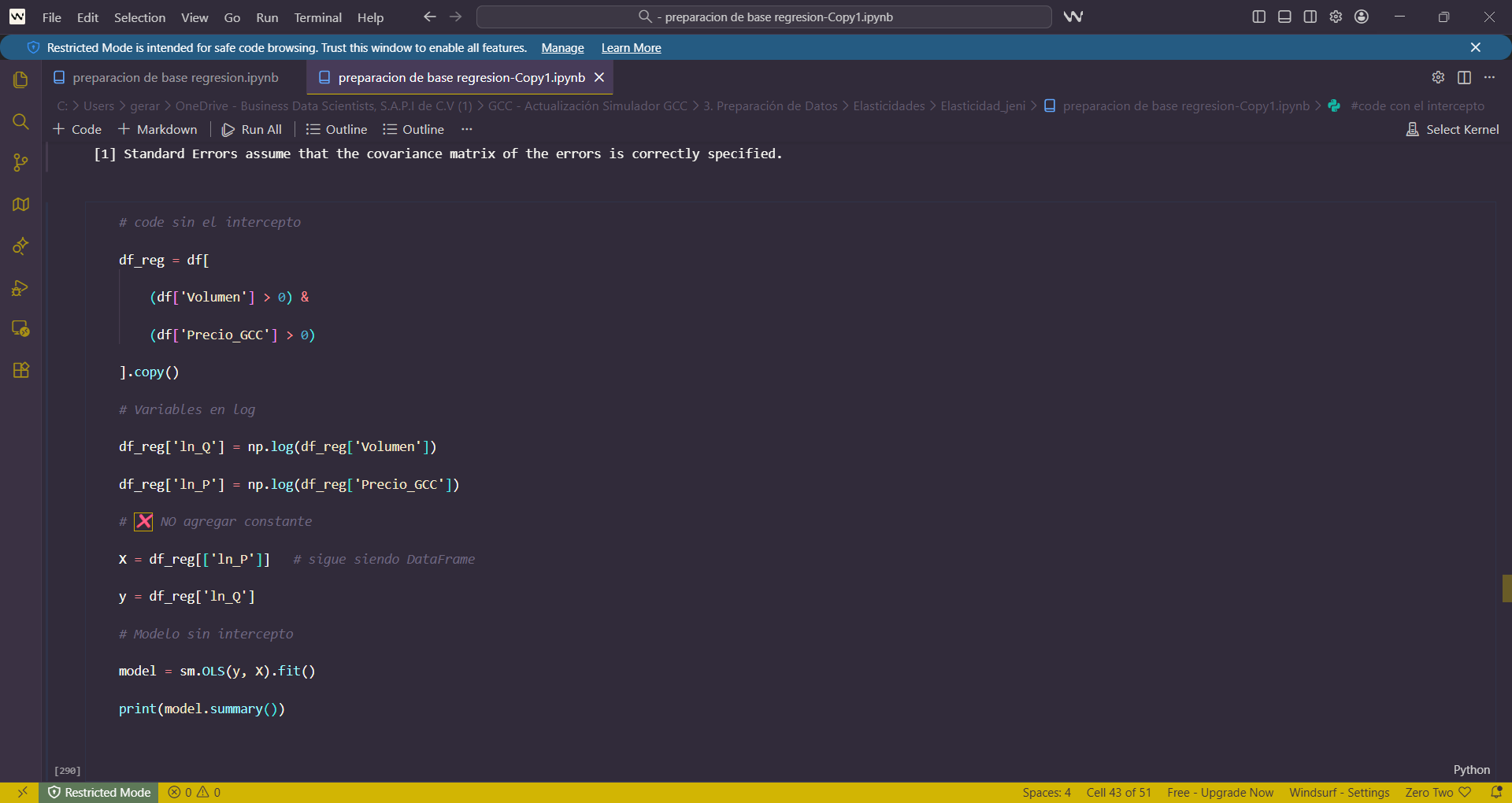The image size is (1512, 803).
Task: Open the Terminal menu
Action: tap(318, 17)
